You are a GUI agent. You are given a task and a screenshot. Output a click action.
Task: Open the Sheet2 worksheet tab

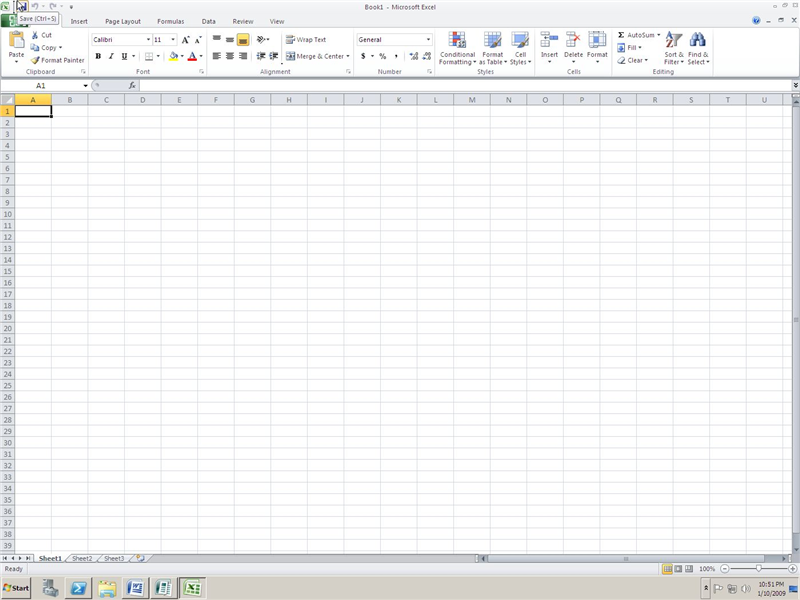click(82, 558)
